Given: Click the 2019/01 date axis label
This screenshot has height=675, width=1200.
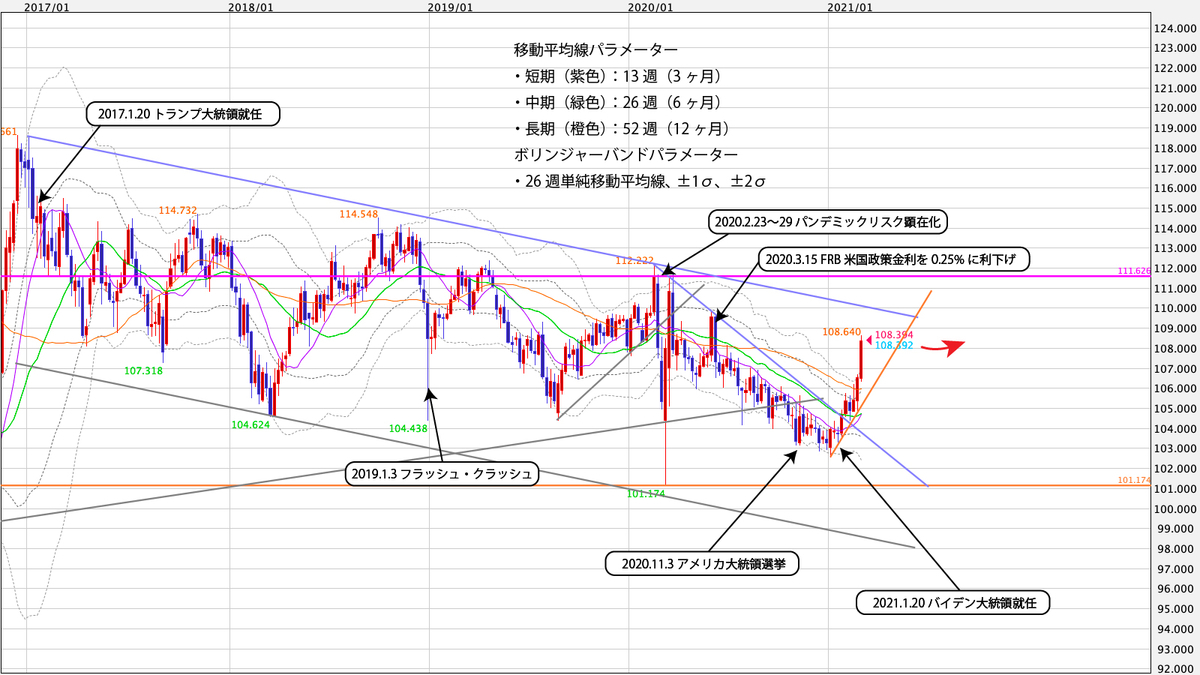Looking at the screenshot, I should click(x=451, y=7).
